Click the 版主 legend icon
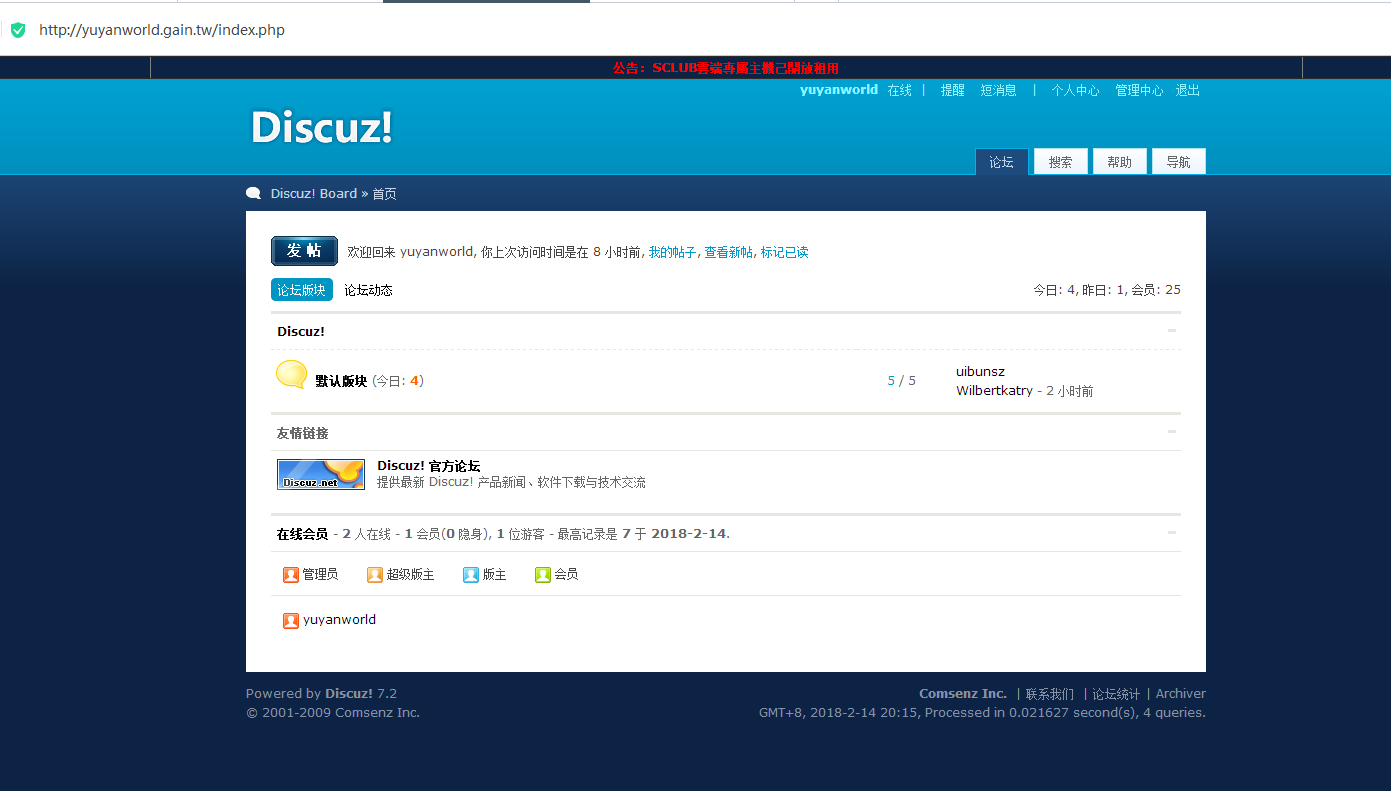The width and height of the screenshot is (1391, 791). (471, 575)
